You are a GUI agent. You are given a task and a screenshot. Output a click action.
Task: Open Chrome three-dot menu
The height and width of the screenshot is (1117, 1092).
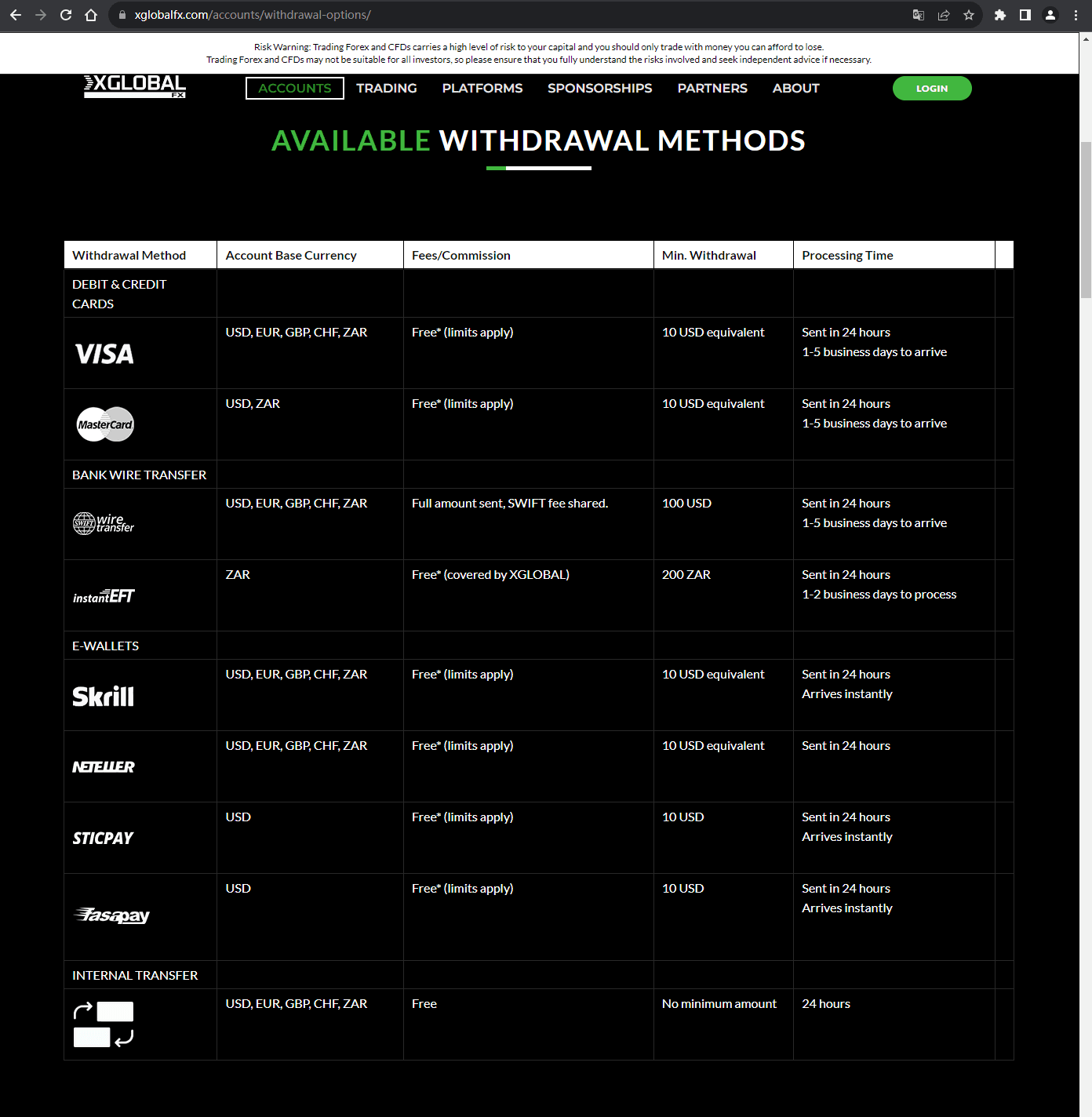point(1076,15)
